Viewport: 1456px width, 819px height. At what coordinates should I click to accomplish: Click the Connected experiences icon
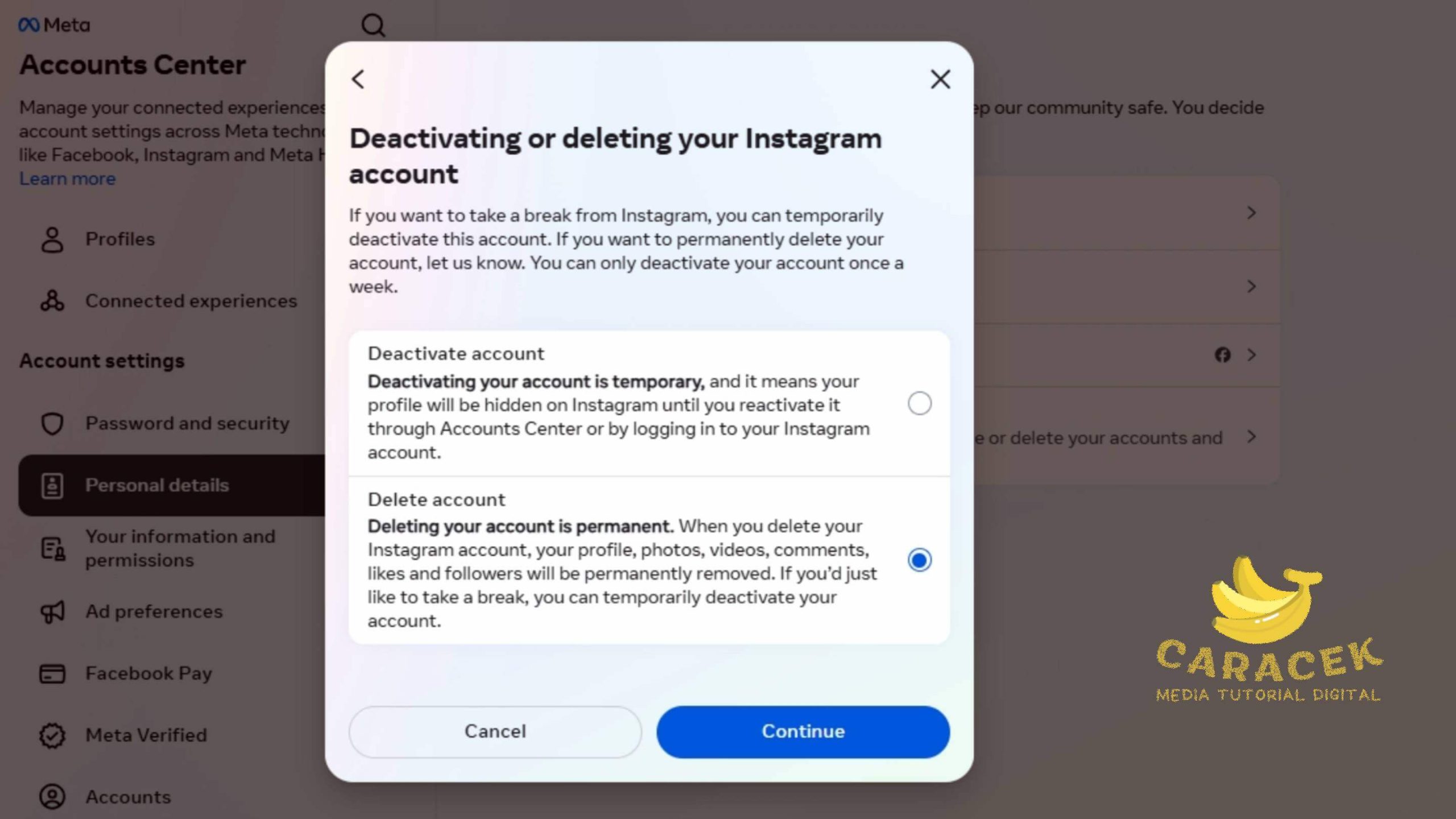click(x=51, y=300)
